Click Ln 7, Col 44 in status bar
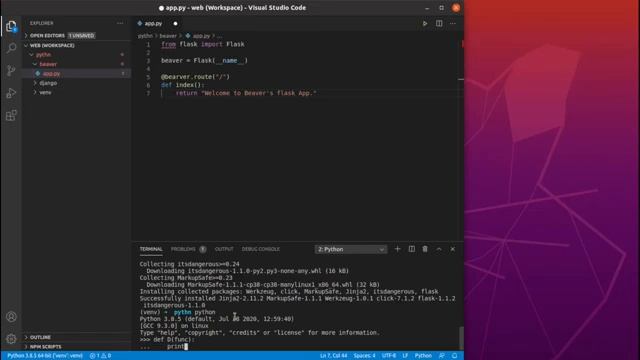Viewport: 640px width, 360px height. (333, 356)
